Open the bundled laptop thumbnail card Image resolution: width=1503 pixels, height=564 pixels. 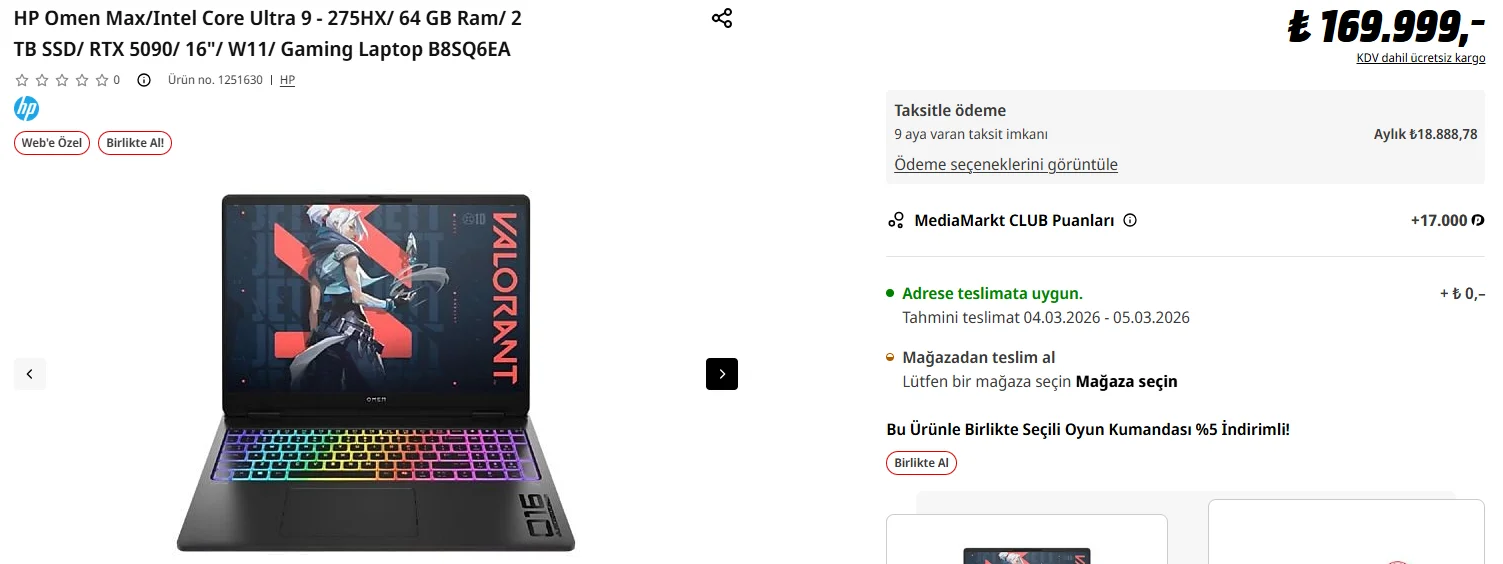pos(1027,539)
